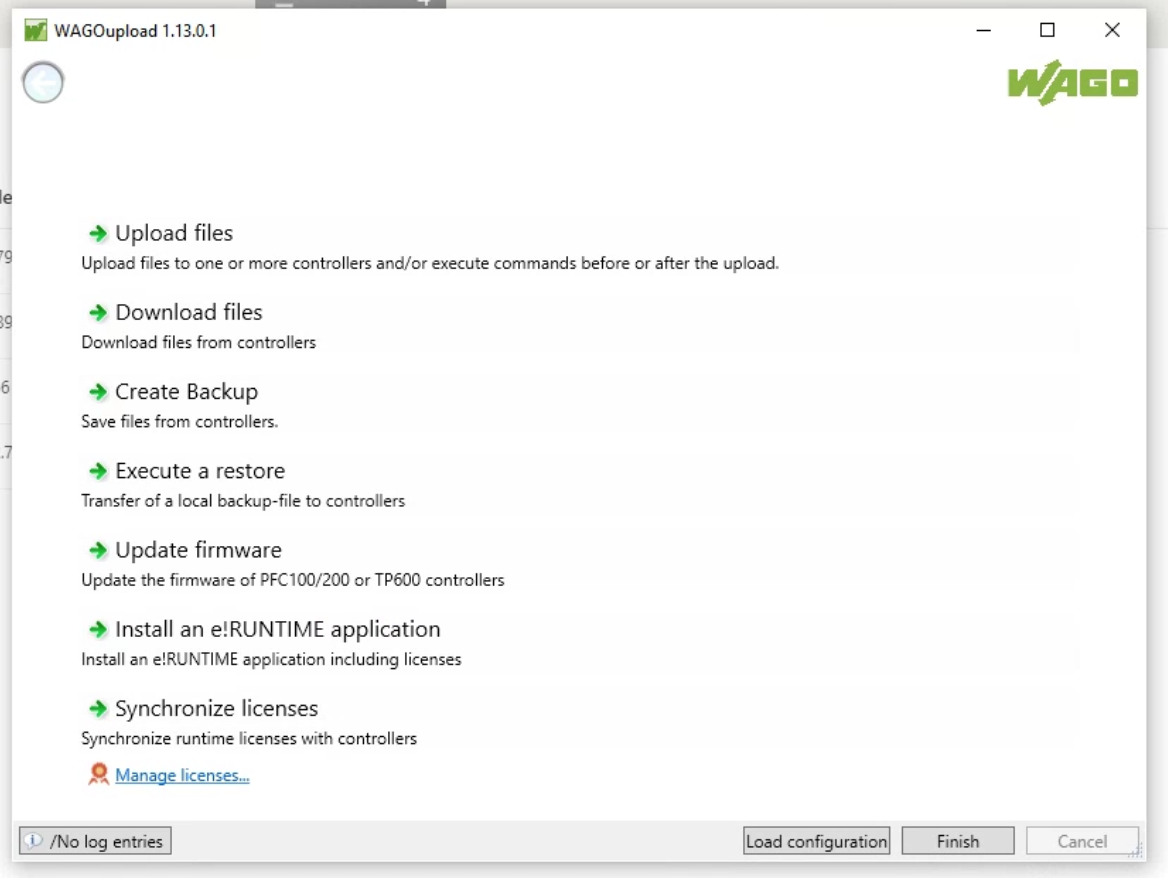This screenshot has height=878, width=1168.
Task: Go back with the round arrow button
Action: click(43, 83)
